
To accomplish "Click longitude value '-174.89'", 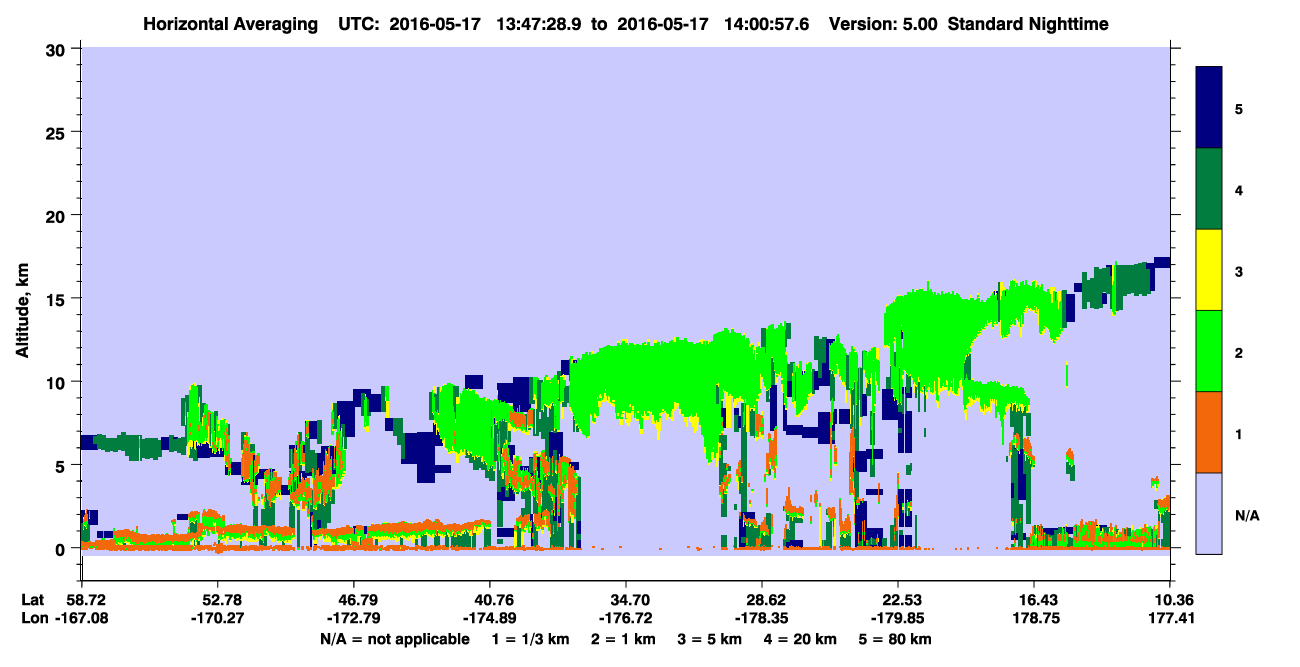I will [489, 618].
